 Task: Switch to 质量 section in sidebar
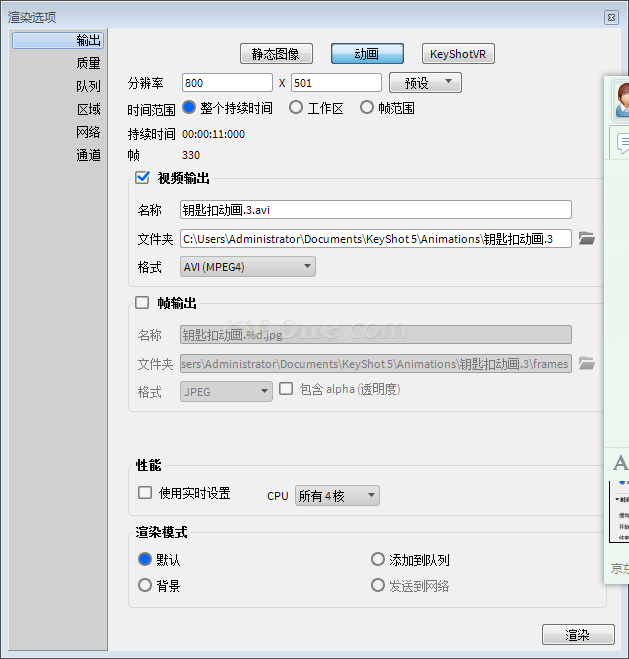88,63
